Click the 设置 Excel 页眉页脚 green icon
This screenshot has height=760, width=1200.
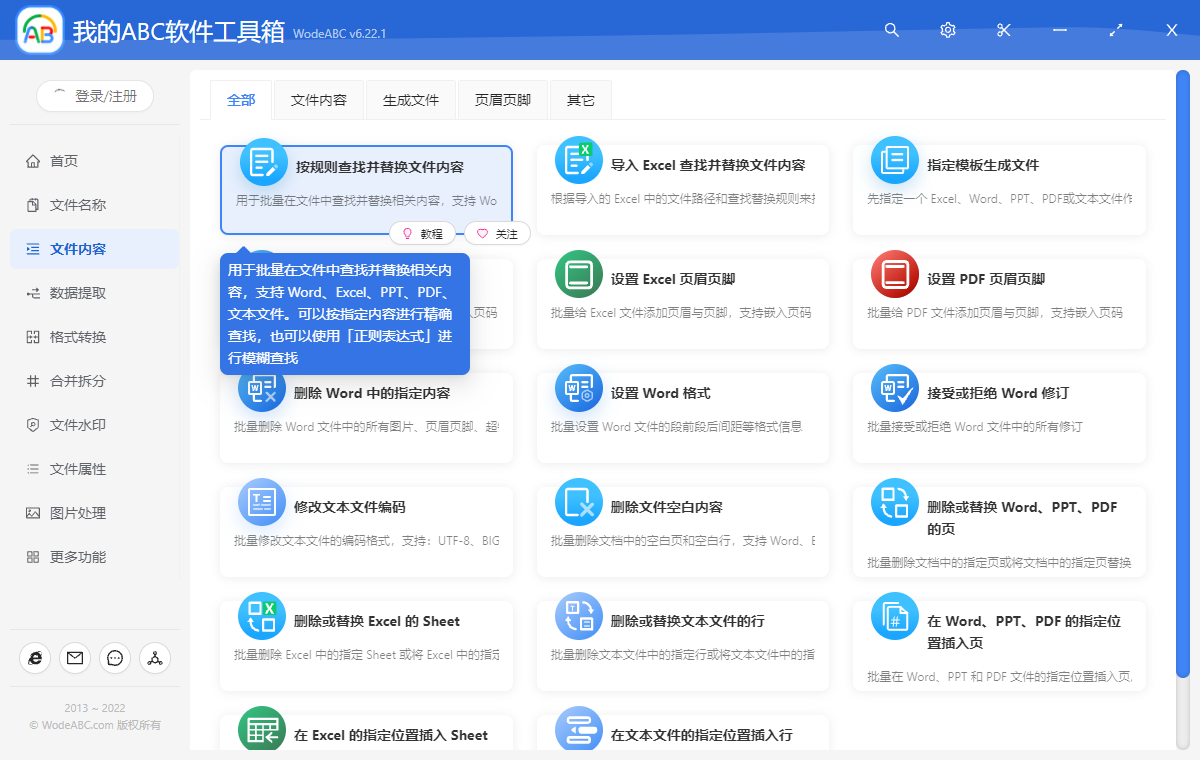pos(579,275)
